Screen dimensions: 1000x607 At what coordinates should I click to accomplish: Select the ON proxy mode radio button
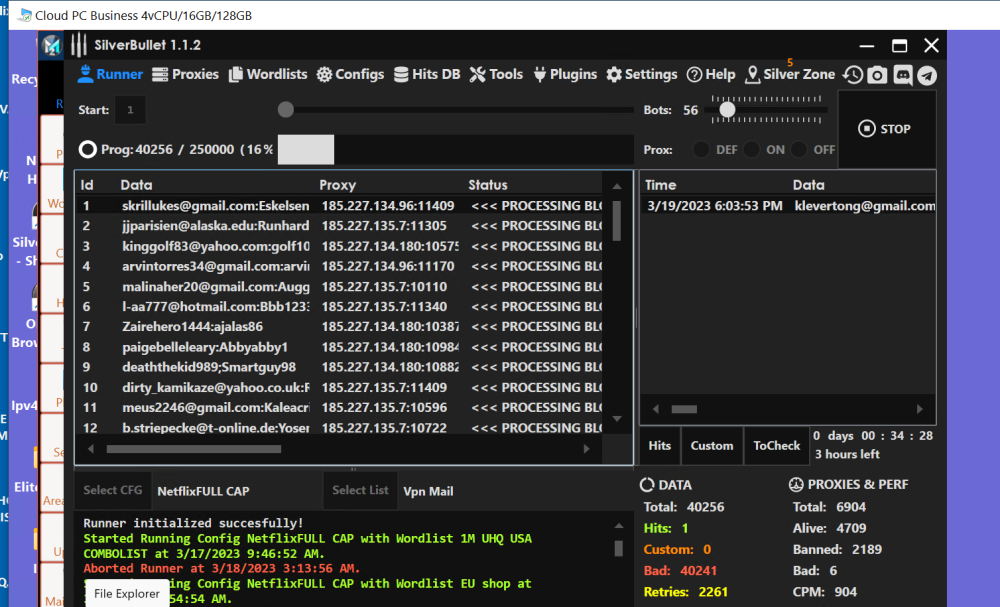(x=750, y=150)
